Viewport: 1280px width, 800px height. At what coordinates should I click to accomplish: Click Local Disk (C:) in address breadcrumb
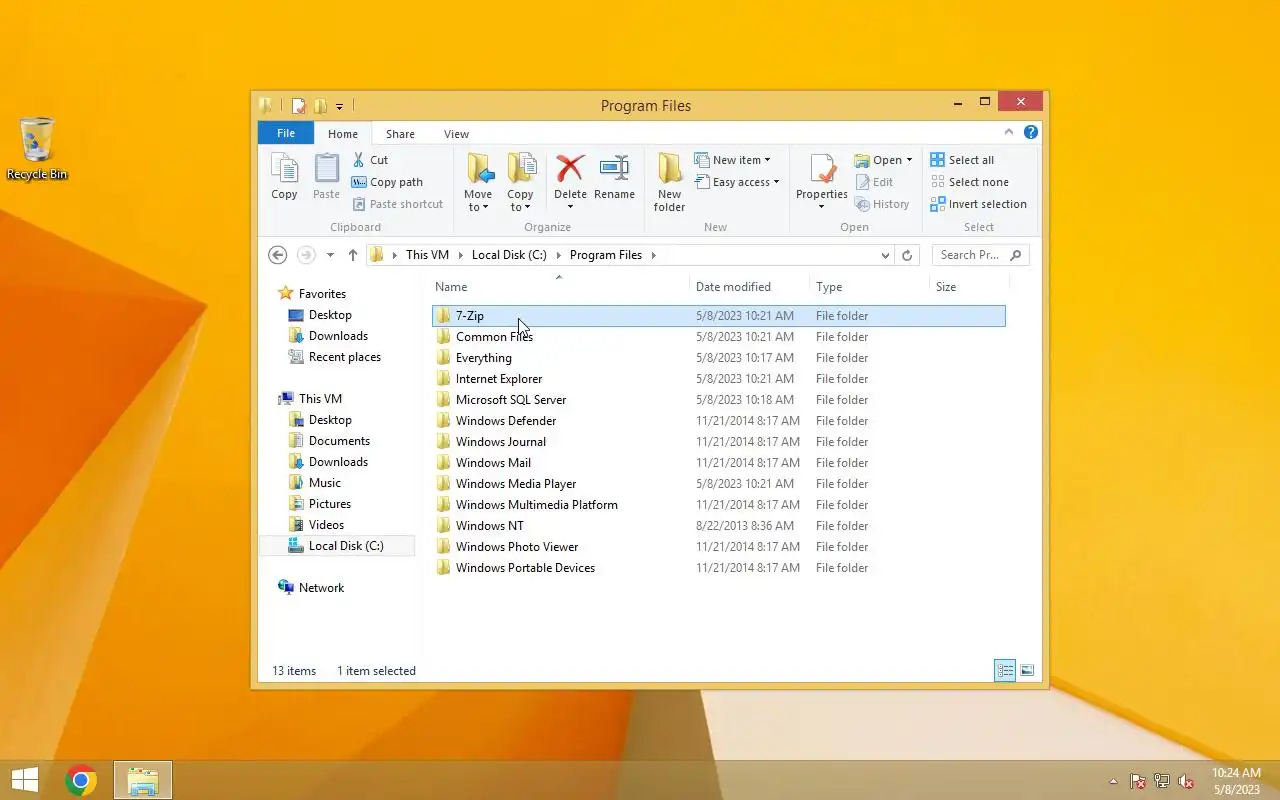click(x=509, y=255)
